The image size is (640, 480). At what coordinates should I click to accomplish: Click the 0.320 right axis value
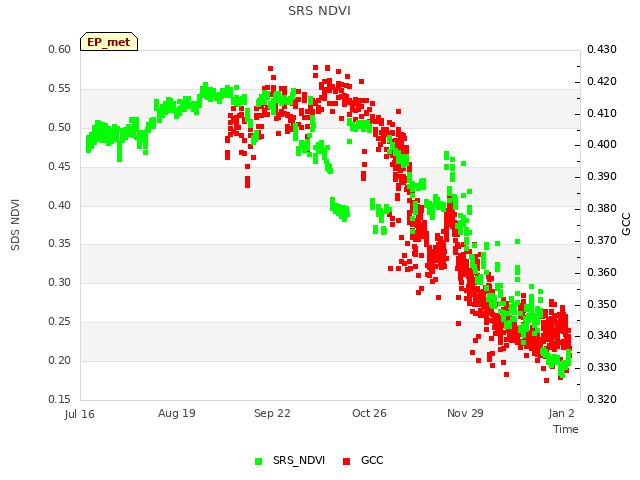pyautogui.click(x=602, y=399)
